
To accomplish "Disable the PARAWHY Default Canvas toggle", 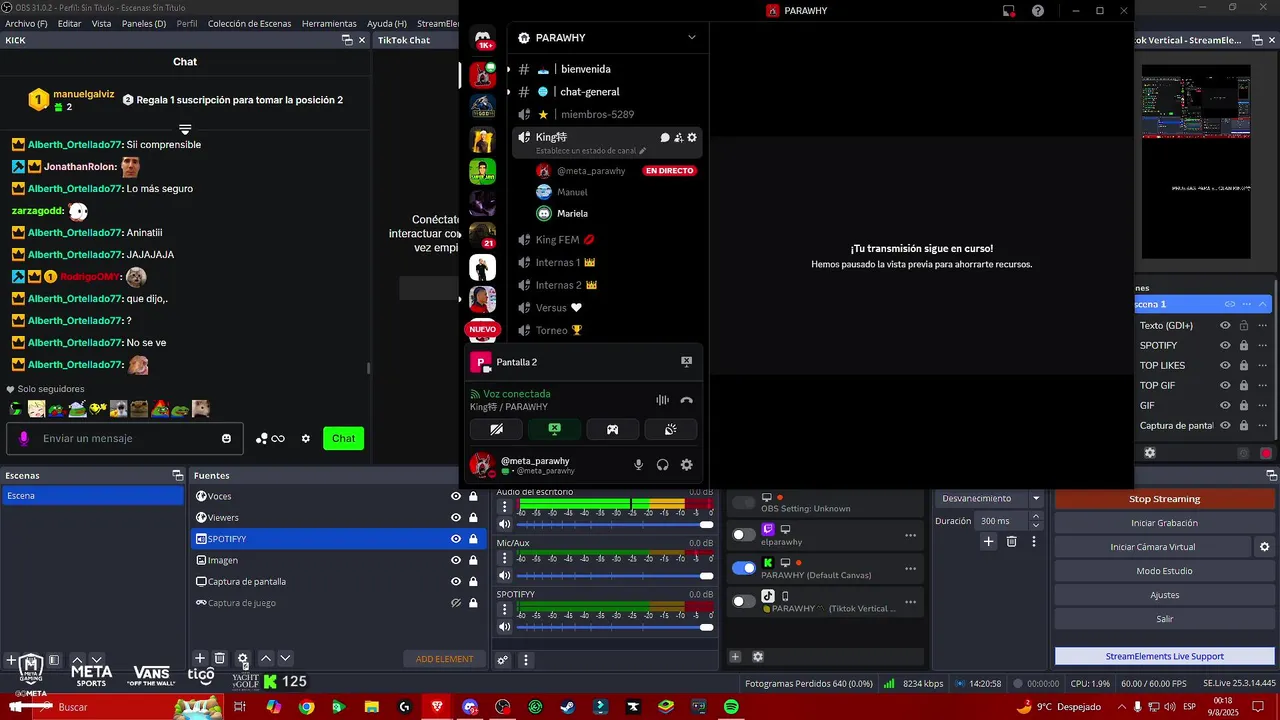I will click(744, 568).
